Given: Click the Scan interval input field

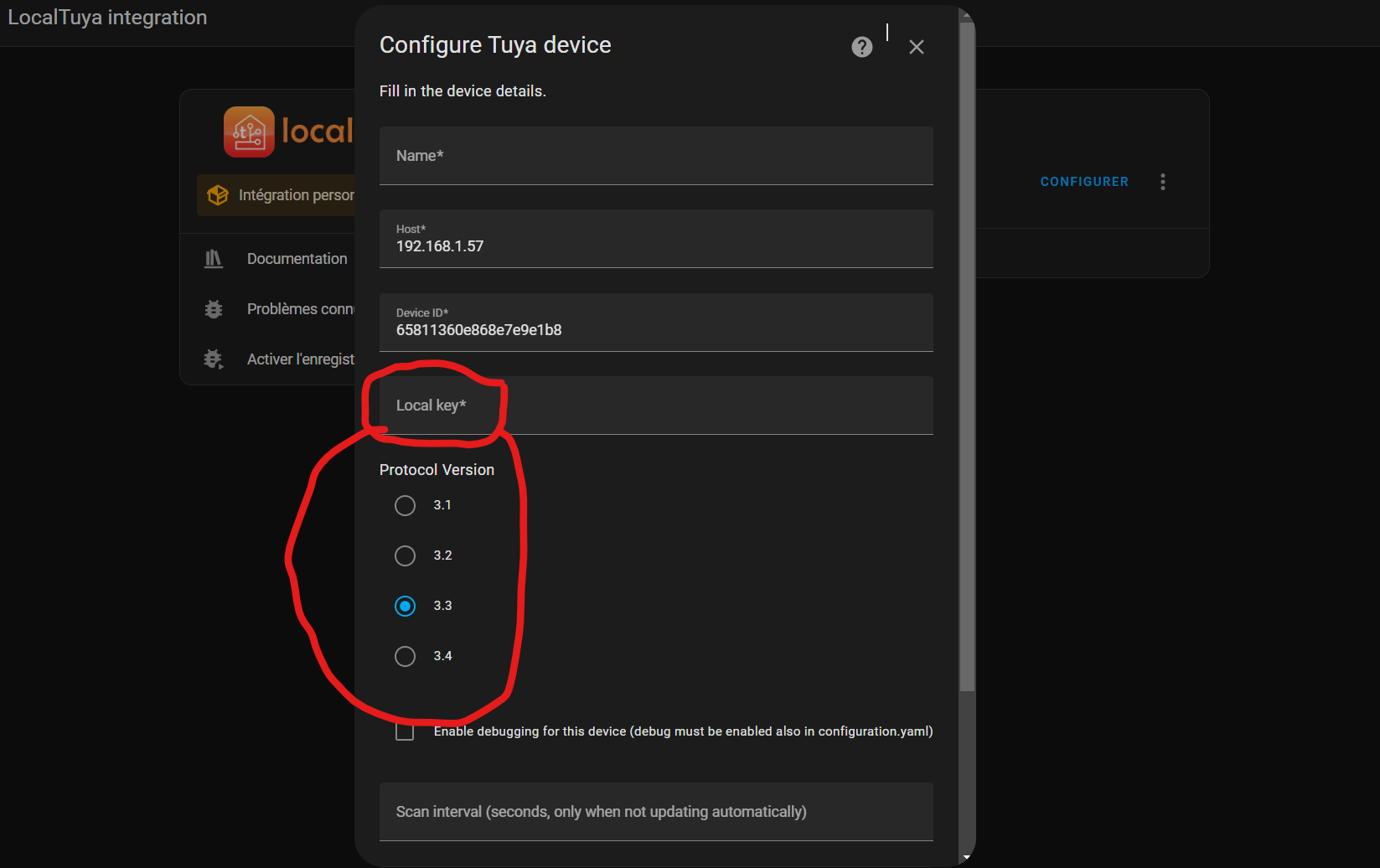Looking at the screenshot, I should click(x=655, y=812).
